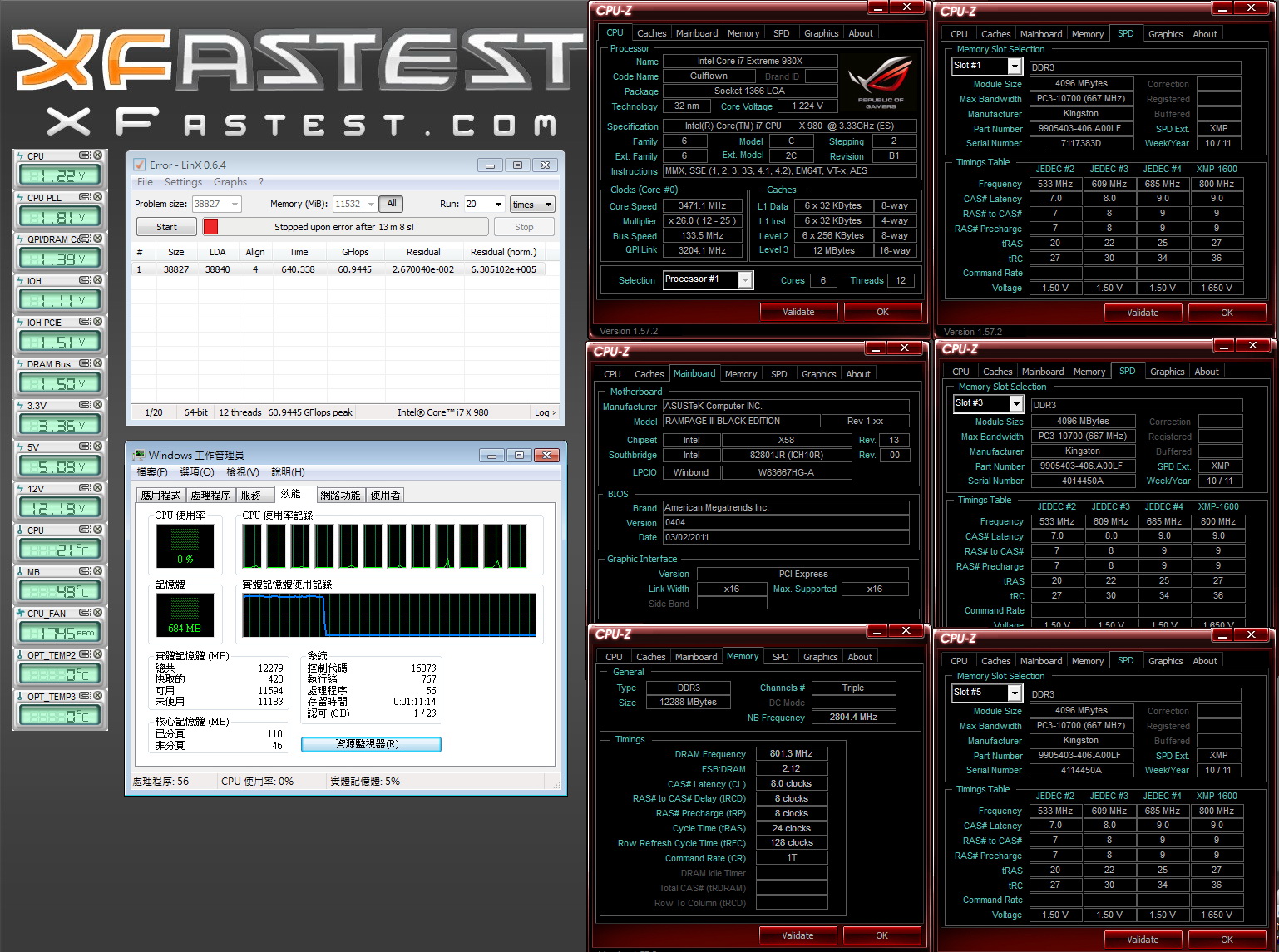
Task: Open the Slot #1 memory slot dropdown
Action: (1015, 66)
